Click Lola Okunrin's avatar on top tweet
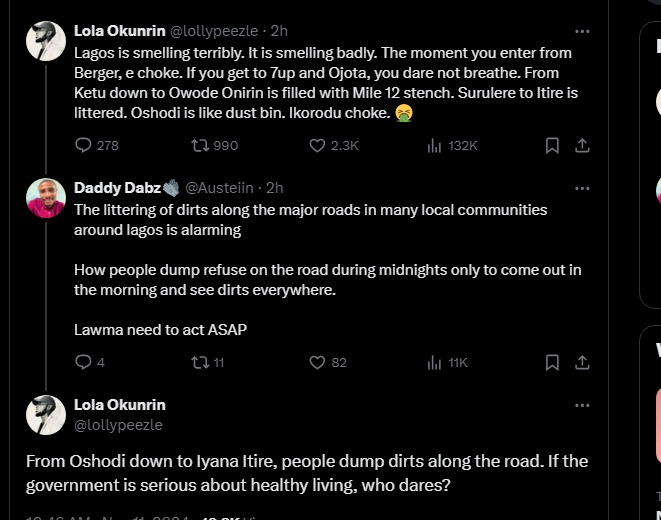This screenshot has height=520, width=661. [46, 42]
